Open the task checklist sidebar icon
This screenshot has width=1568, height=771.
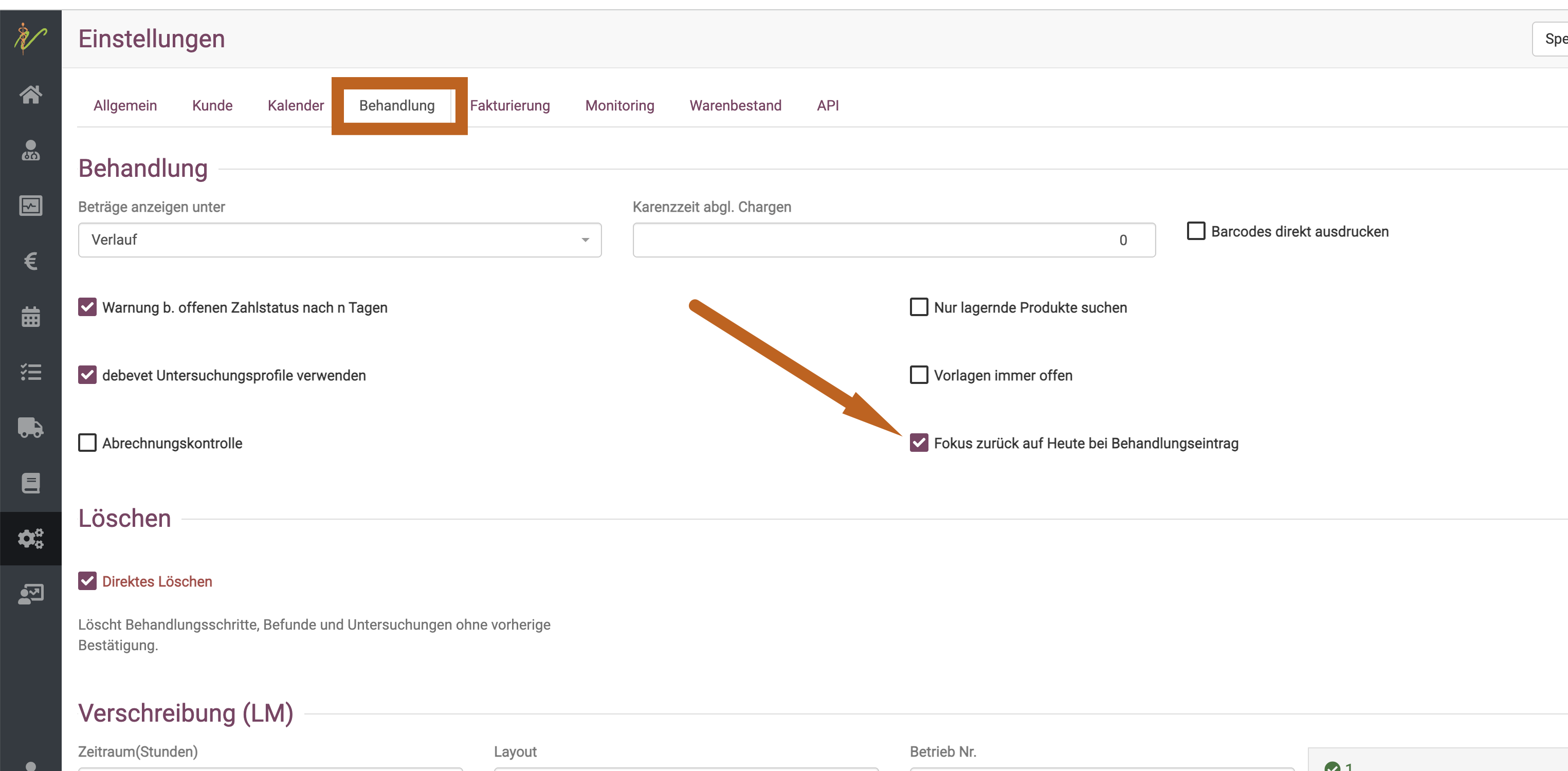coord(30,372)
